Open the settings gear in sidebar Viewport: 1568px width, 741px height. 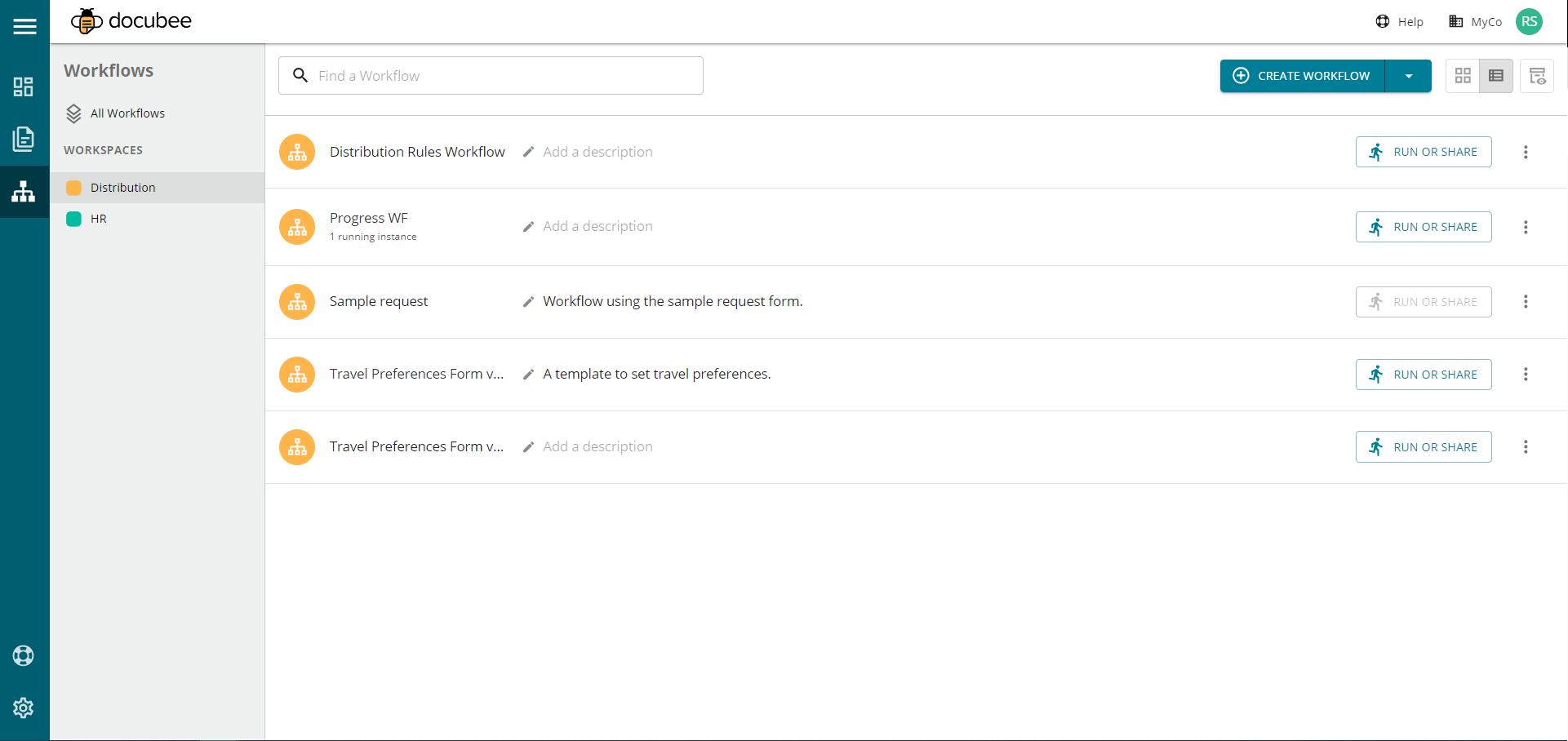24,708
